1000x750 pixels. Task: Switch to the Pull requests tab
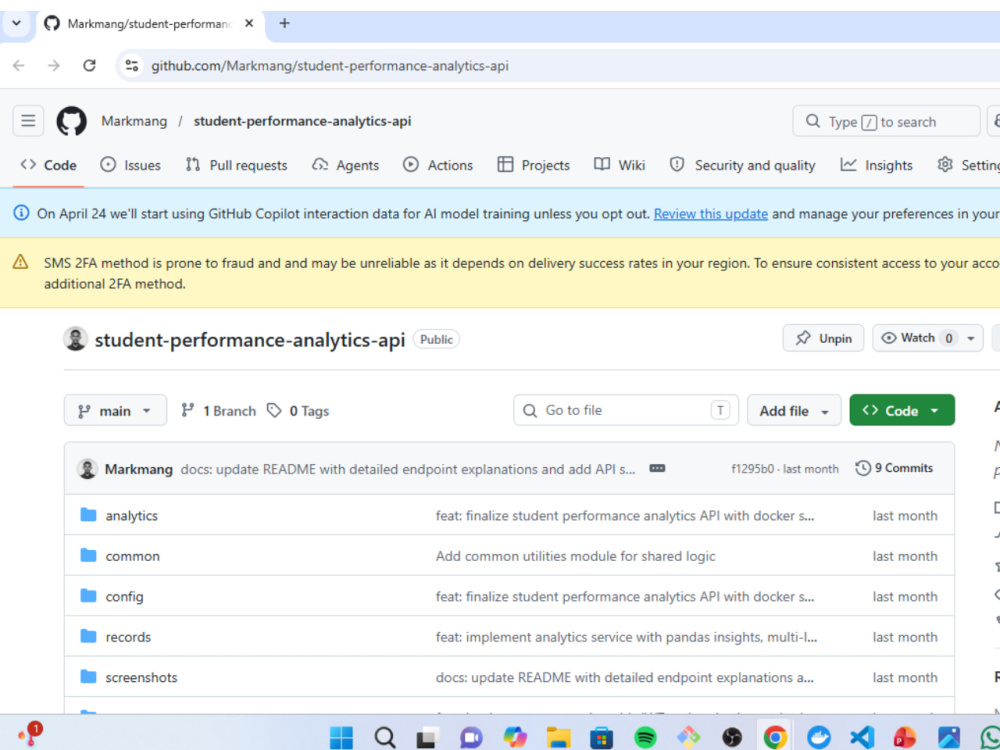pyautogui.click(x=236, y=165)
